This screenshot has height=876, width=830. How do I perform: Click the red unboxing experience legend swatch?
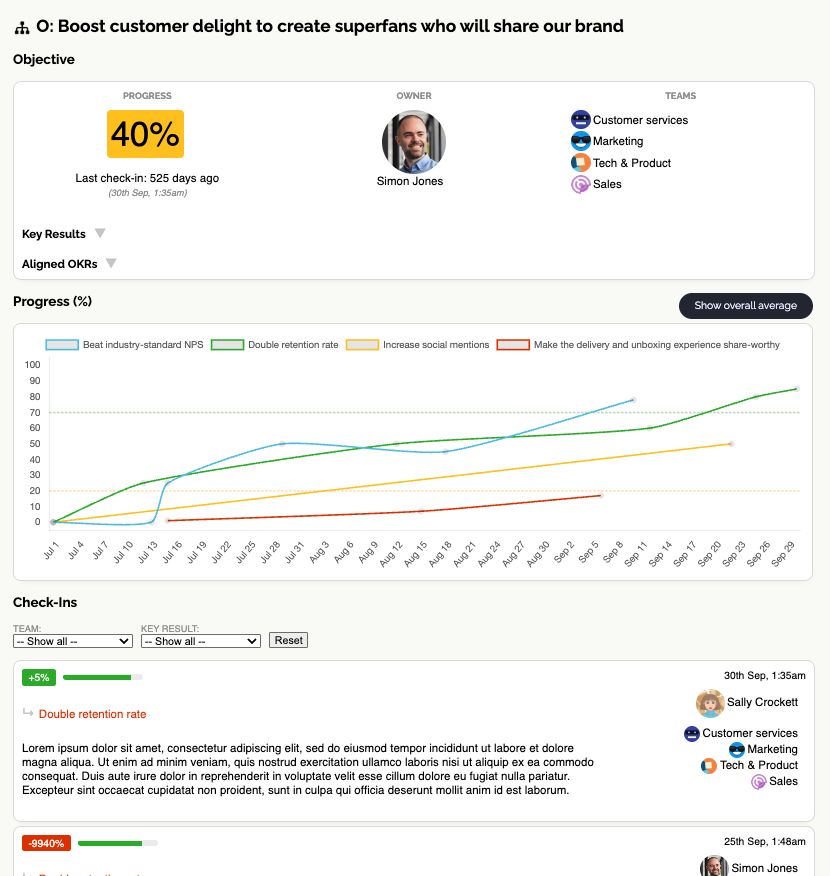click(x=513, y=344)
